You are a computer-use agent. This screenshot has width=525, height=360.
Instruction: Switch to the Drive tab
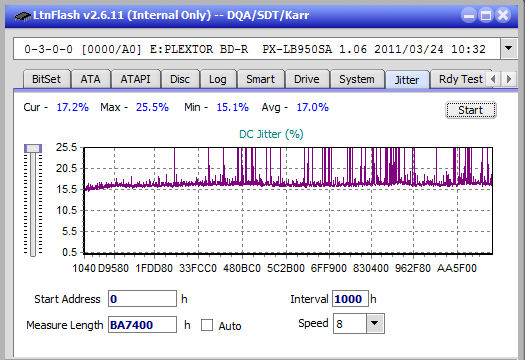306,79
